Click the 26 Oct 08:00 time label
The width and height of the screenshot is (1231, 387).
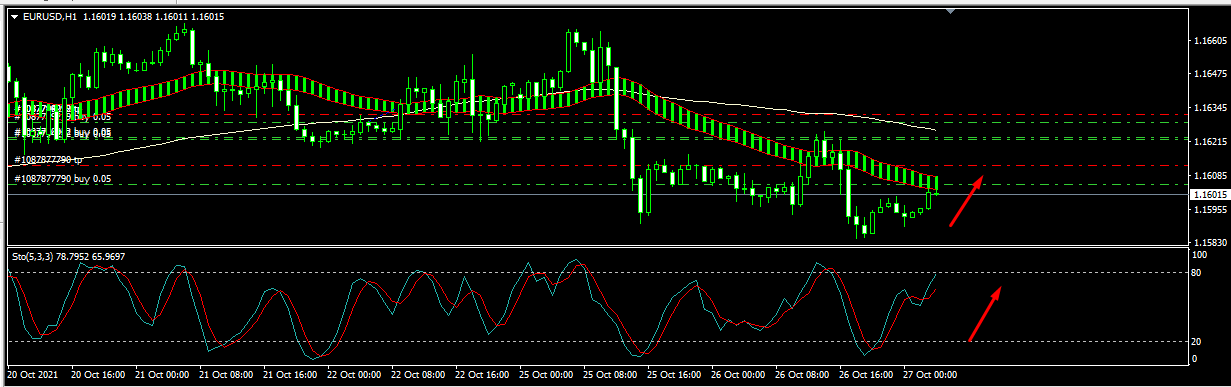tap(802, 376)
